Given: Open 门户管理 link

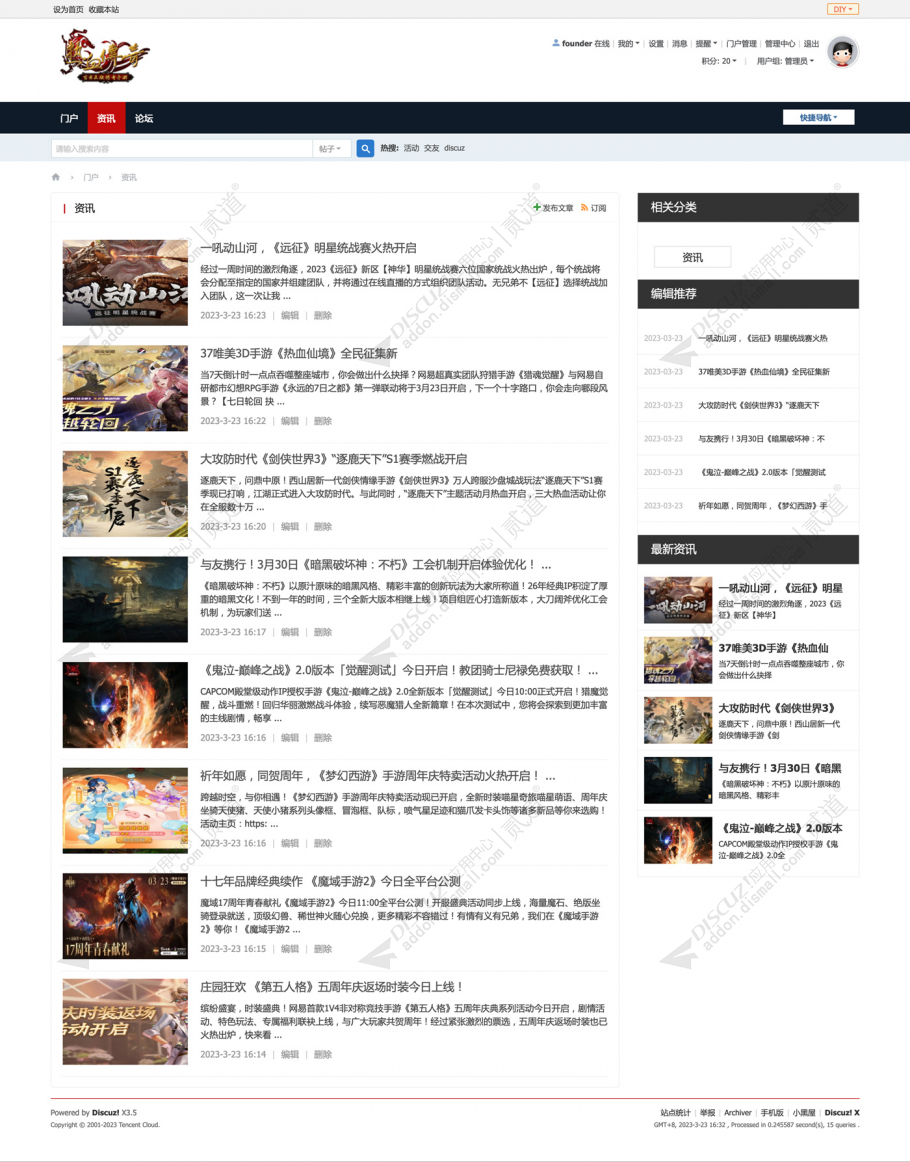Looking at the screenshot, I should 741,44.
